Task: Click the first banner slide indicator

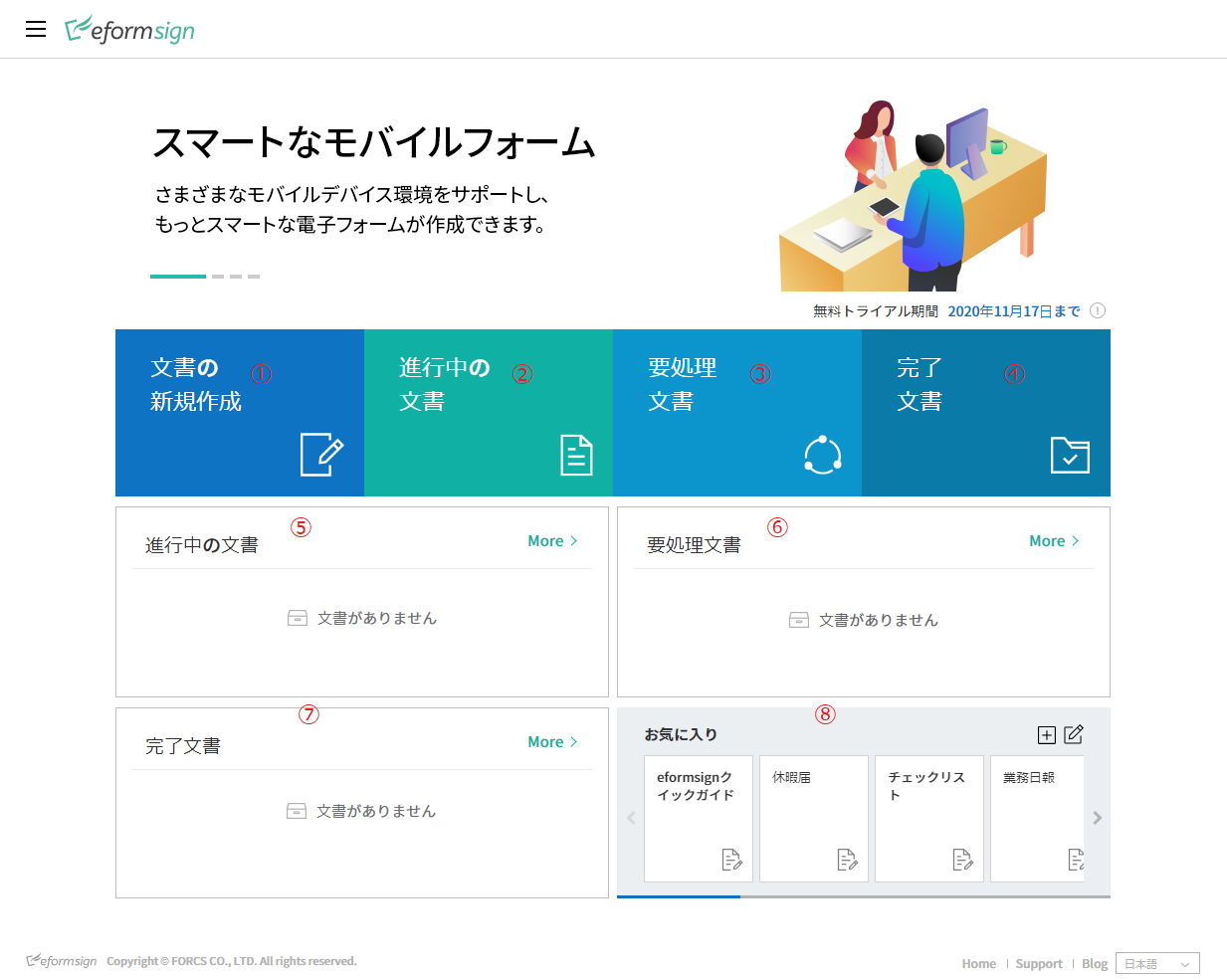Action: pyautogui.click(x=178, y=277)
